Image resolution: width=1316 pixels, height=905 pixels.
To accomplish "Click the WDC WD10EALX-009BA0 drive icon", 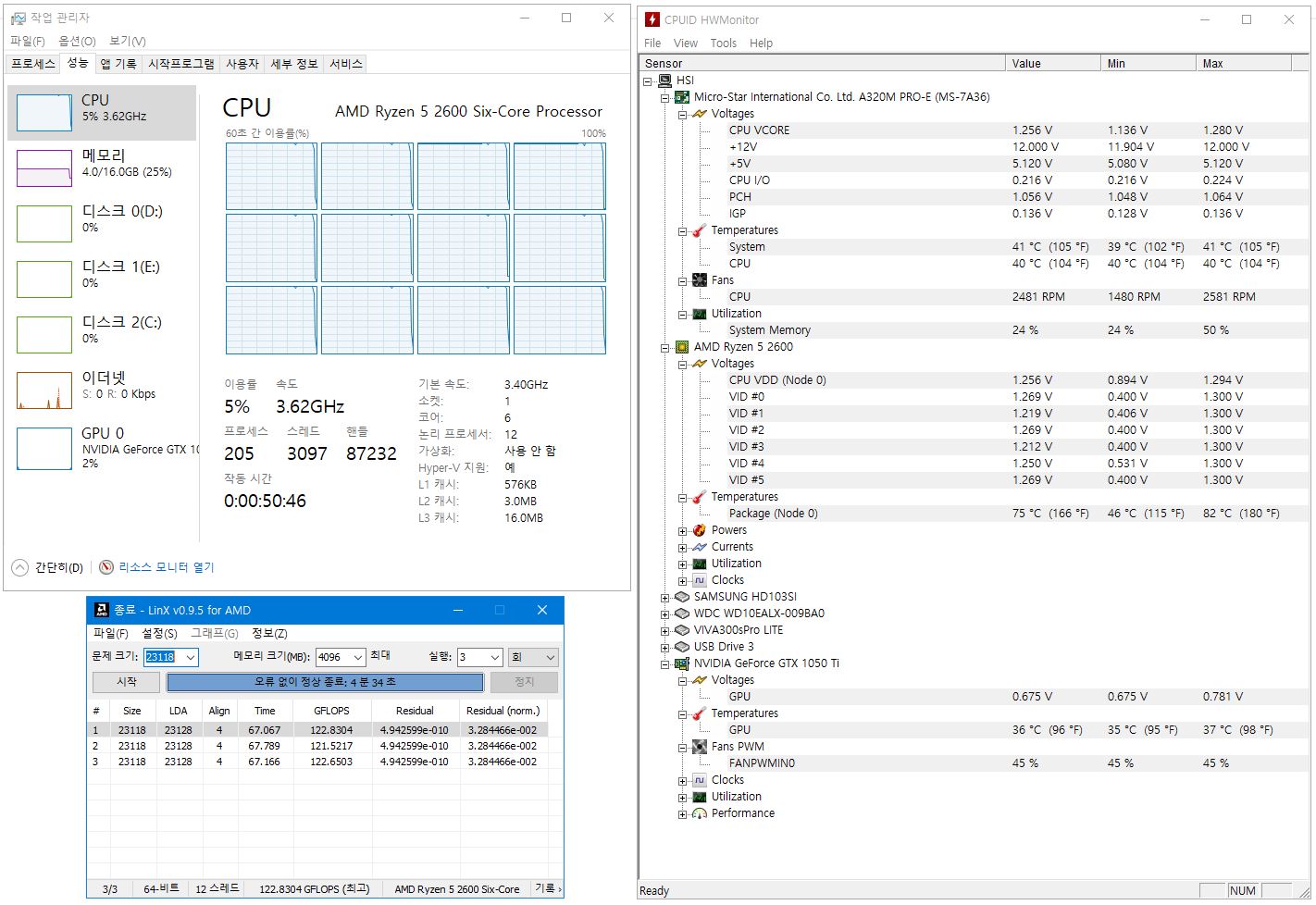I will point(682,614).
